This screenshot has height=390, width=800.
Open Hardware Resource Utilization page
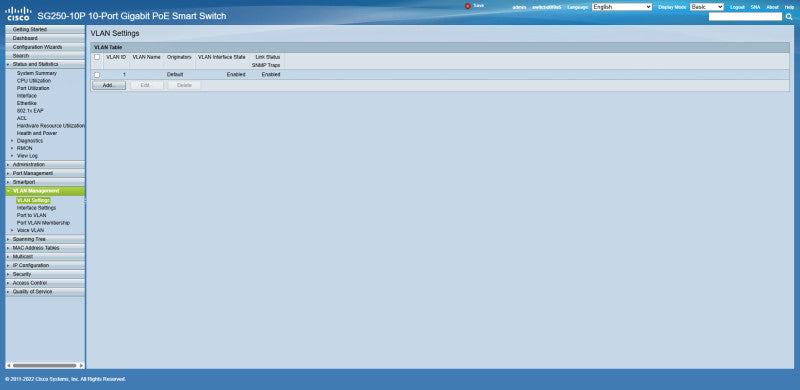[x=51, y=126]
